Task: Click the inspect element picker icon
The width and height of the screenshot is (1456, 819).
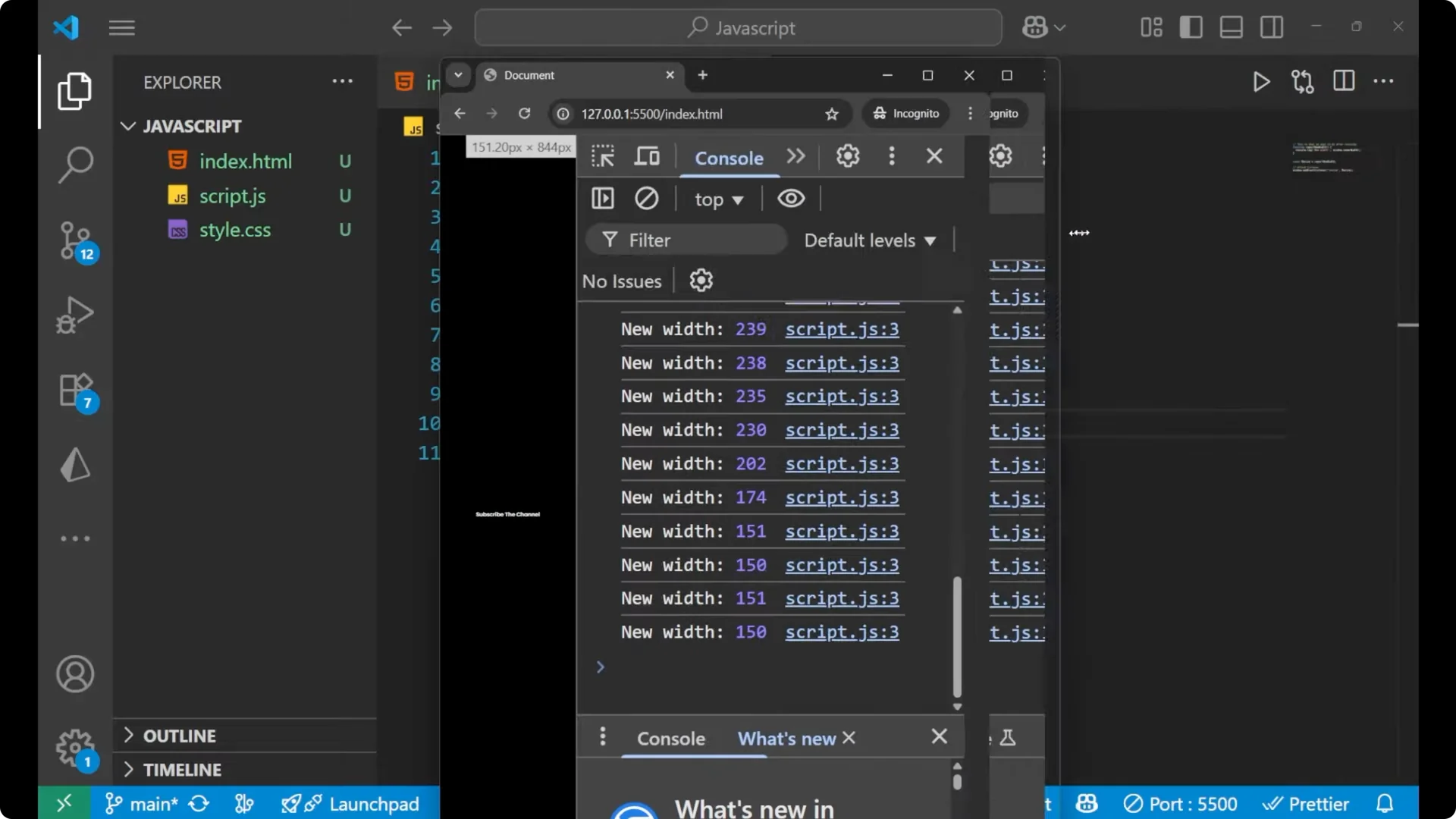Action: tap(603, 156)
